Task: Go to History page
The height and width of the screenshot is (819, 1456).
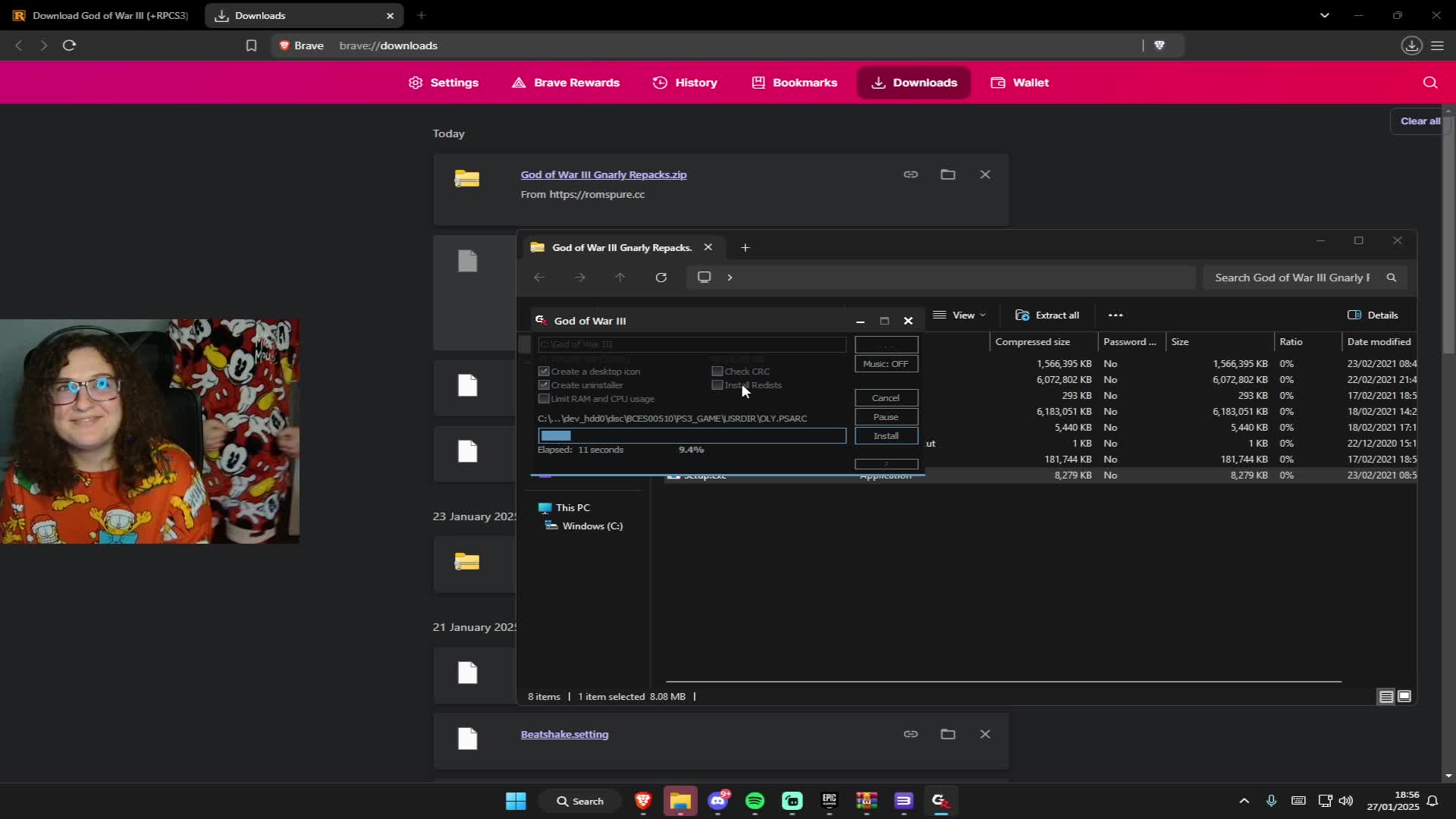Action: [685, 83]
